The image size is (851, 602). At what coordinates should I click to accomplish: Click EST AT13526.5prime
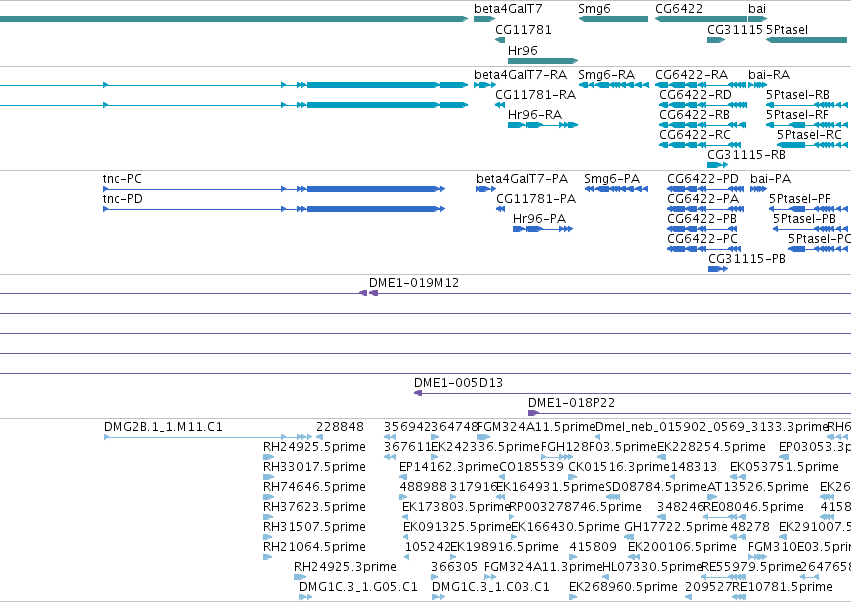pos(712,497)
